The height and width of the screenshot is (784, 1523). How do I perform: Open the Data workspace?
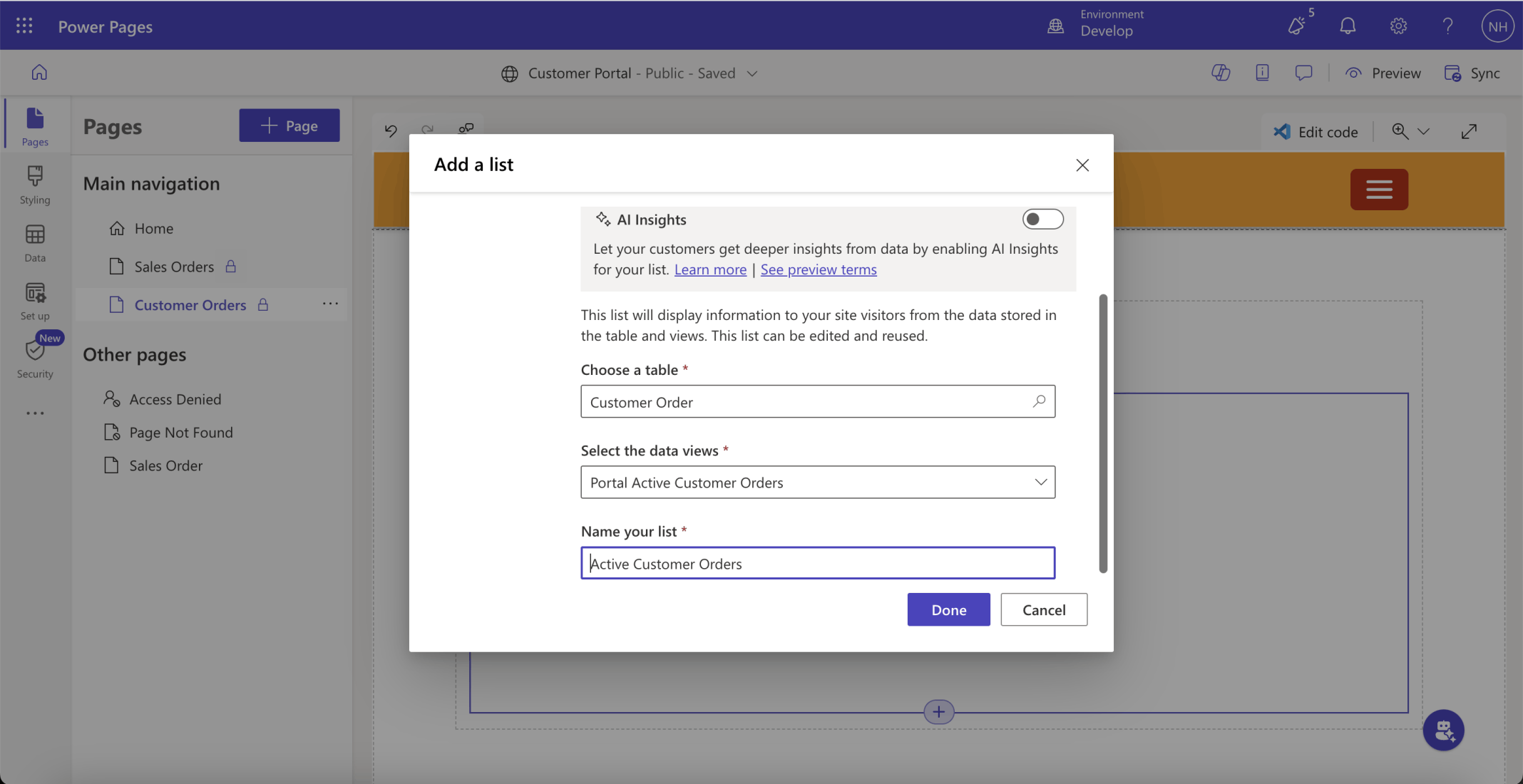35,243
